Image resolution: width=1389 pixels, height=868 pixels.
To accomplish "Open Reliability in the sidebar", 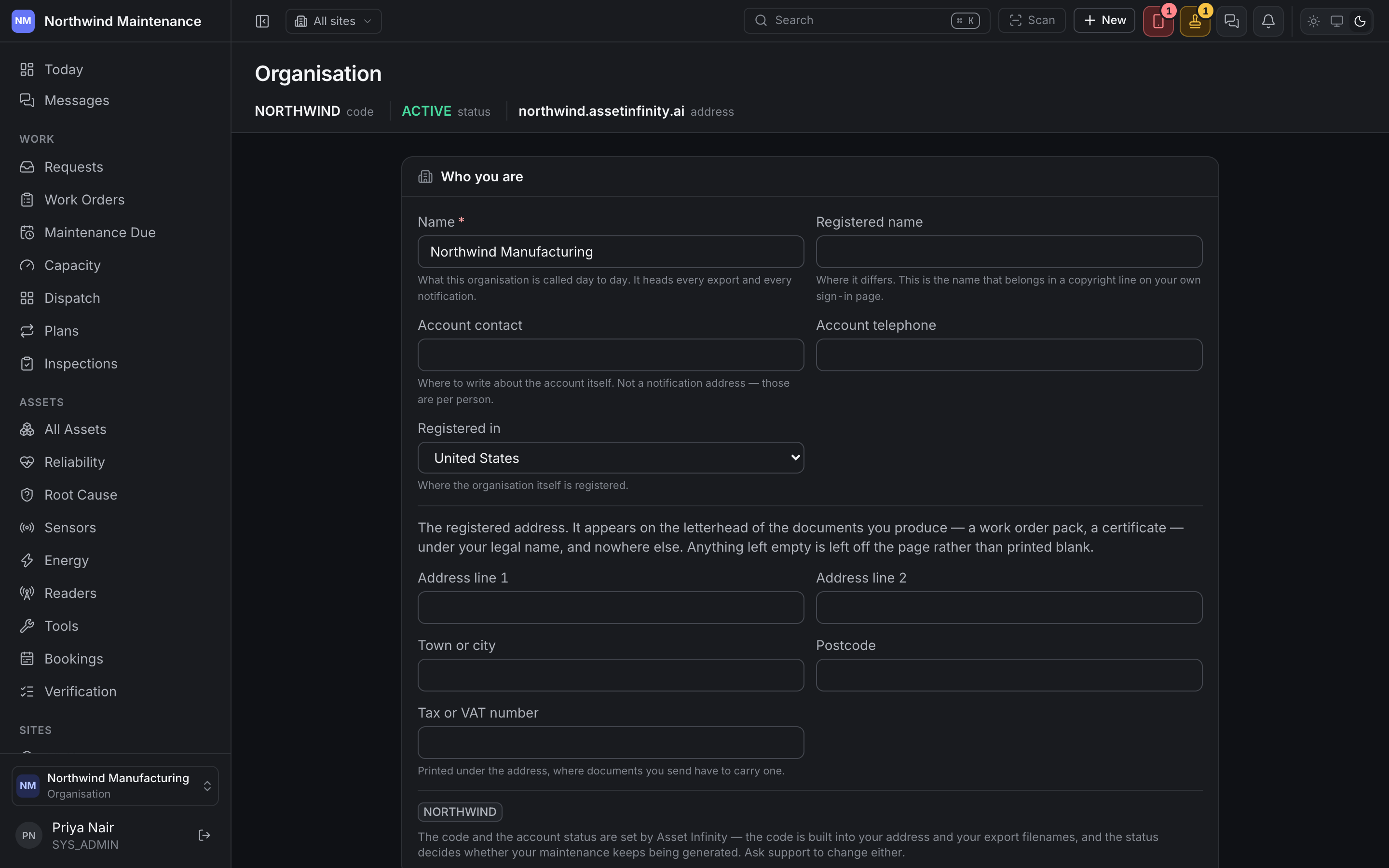I will point(115,462).
